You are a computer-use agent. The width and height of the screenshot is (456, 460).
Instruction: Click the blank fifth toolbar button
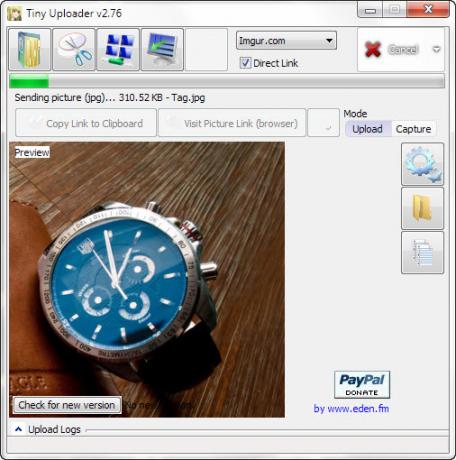[x=206, y=50]
